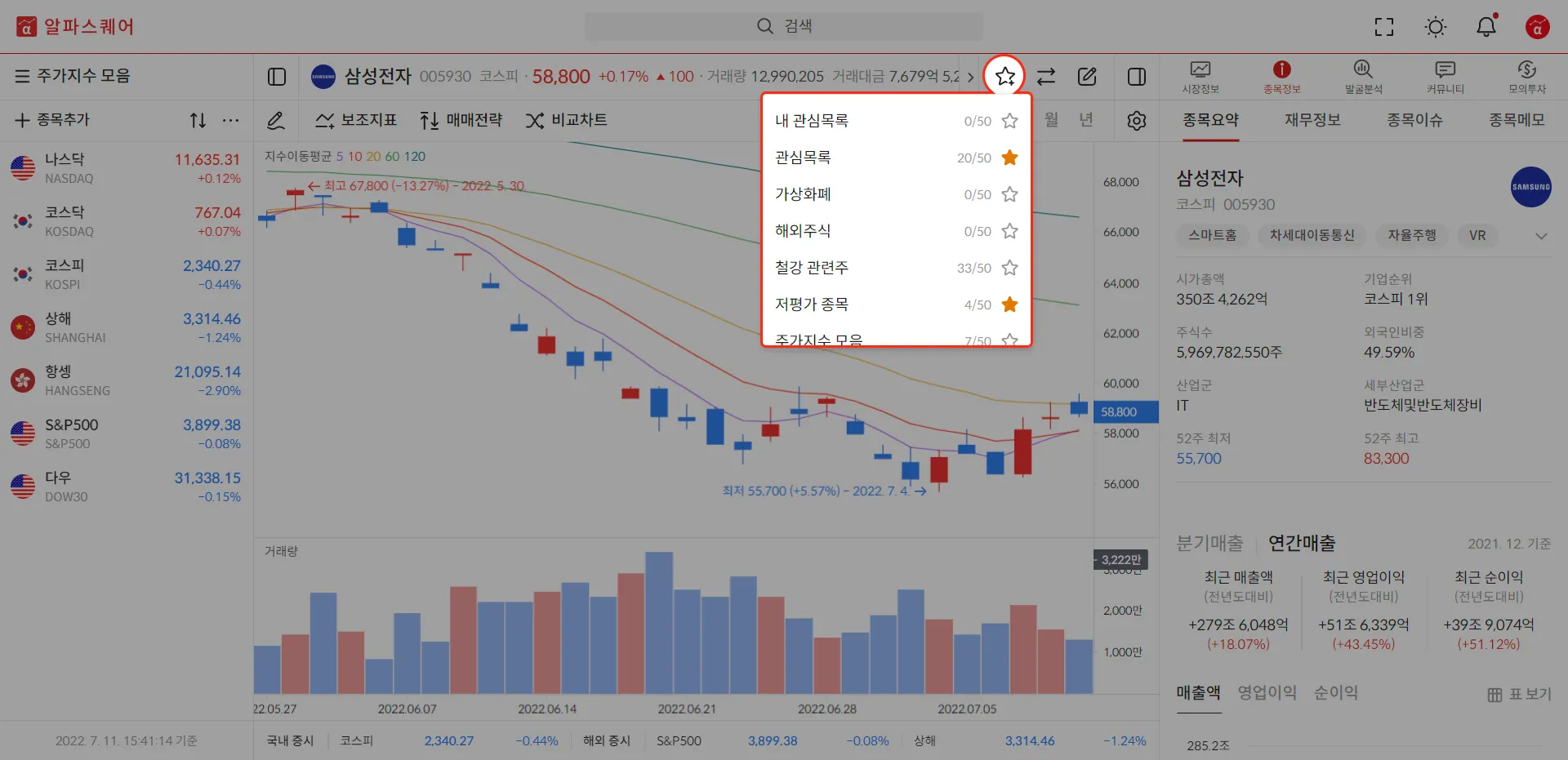Click the AlphaSquare logo icon
The image size is (1568, 760).
point(27,27)
